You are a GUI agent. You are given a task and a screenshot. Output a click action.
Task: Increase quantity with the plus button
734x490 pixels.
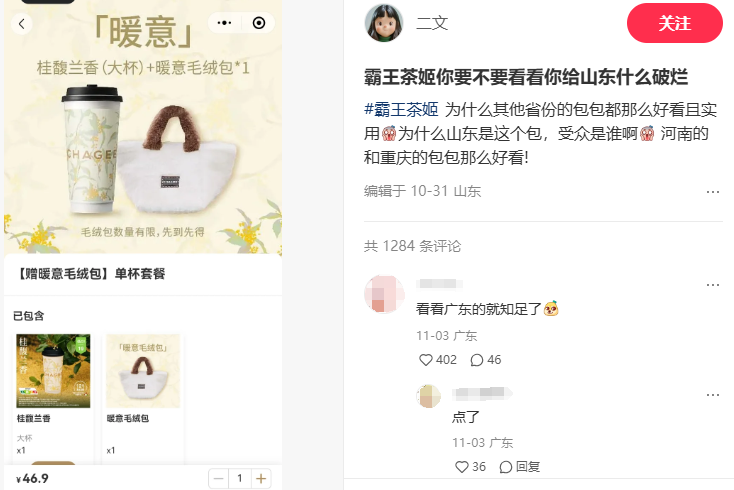[x=261, y=478]
